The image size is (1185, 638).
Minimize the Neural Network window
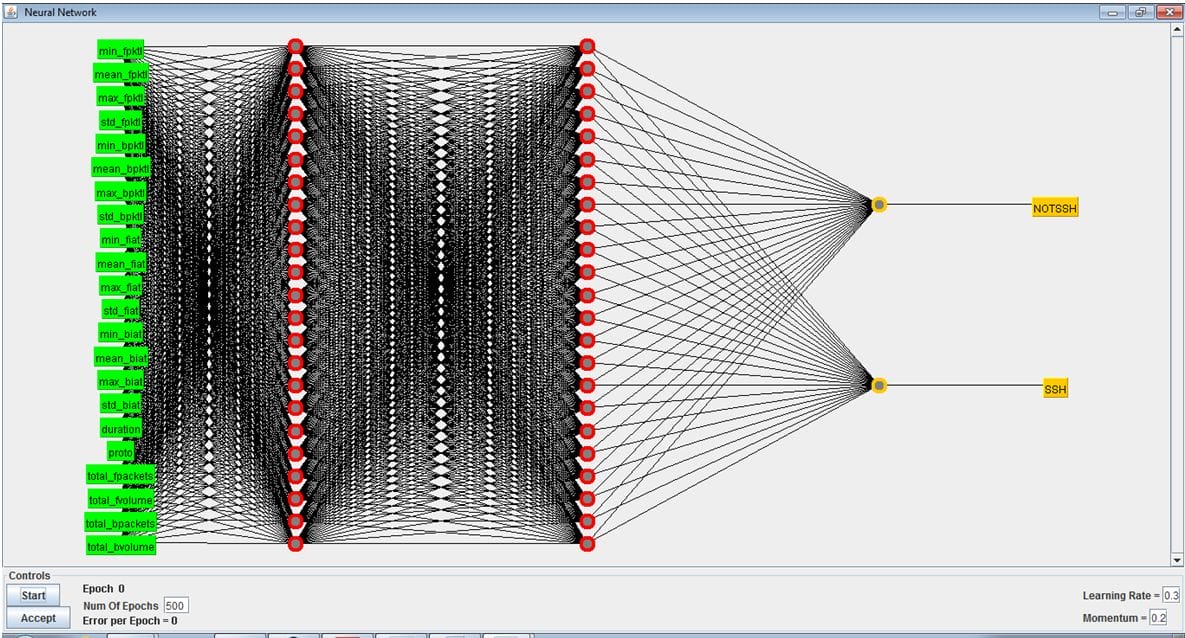pos(1112,12)
